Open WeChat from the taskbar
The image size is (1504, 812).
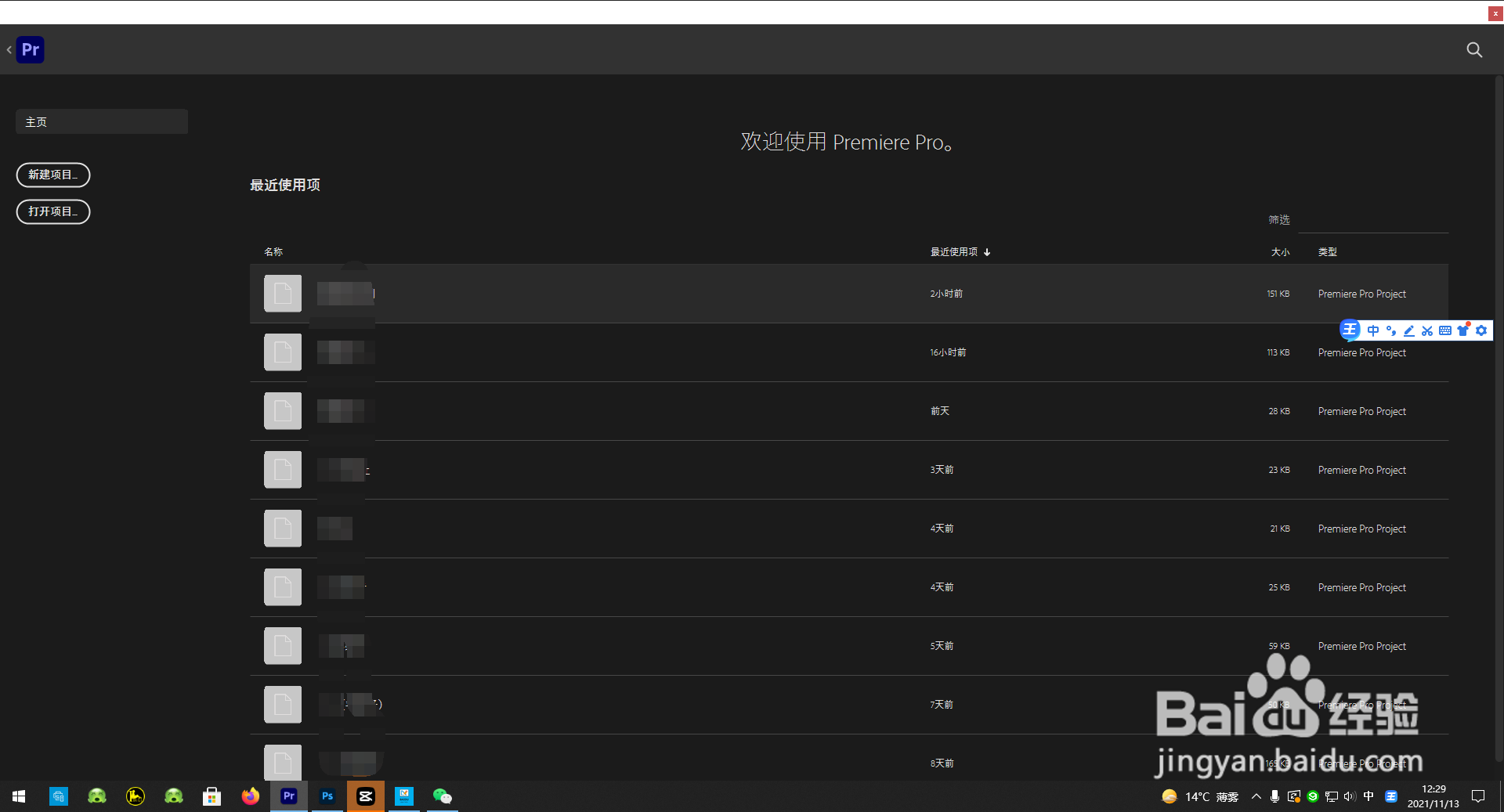tap(443, 796)
